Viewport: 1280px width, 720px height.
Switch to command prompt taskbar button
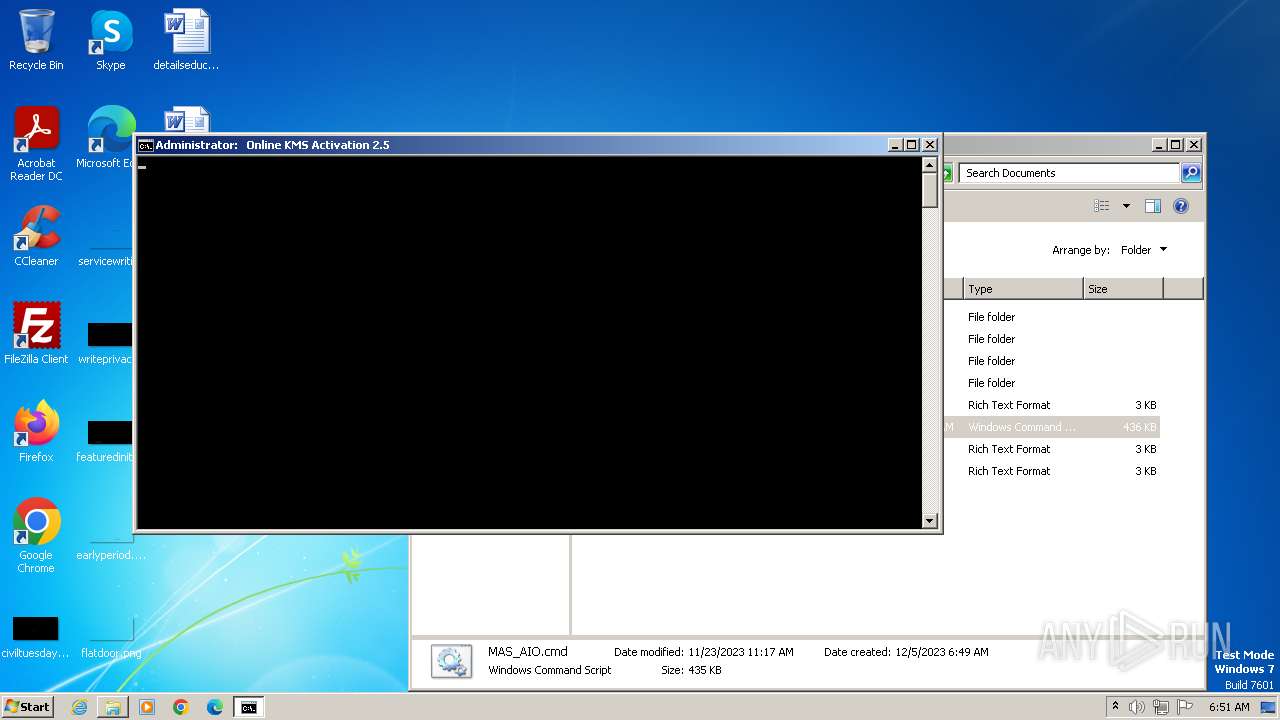click(248, 707)
